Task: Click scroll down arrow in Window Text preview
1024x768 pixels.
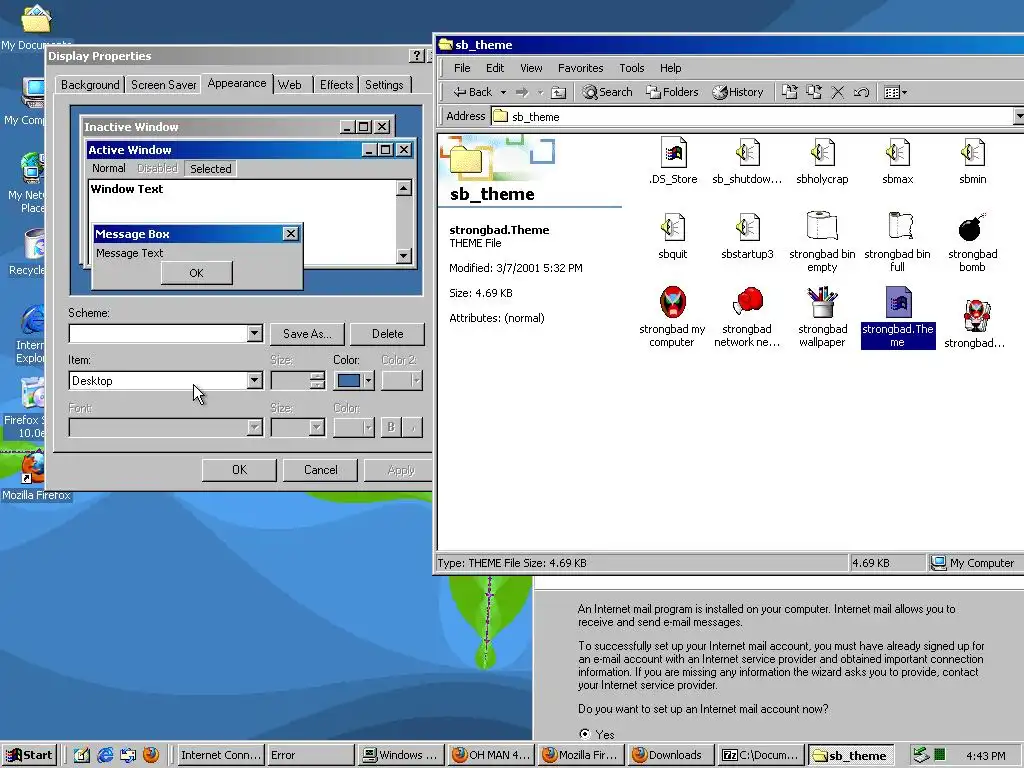Action: point(404,255)
